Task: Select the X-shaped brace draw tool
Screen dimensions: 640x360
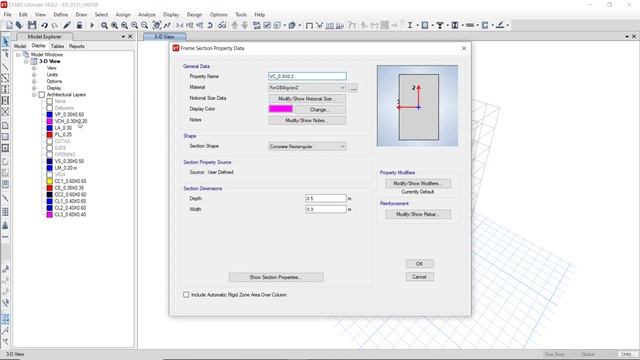Action: pyautogui.click(x=5, y=111)
